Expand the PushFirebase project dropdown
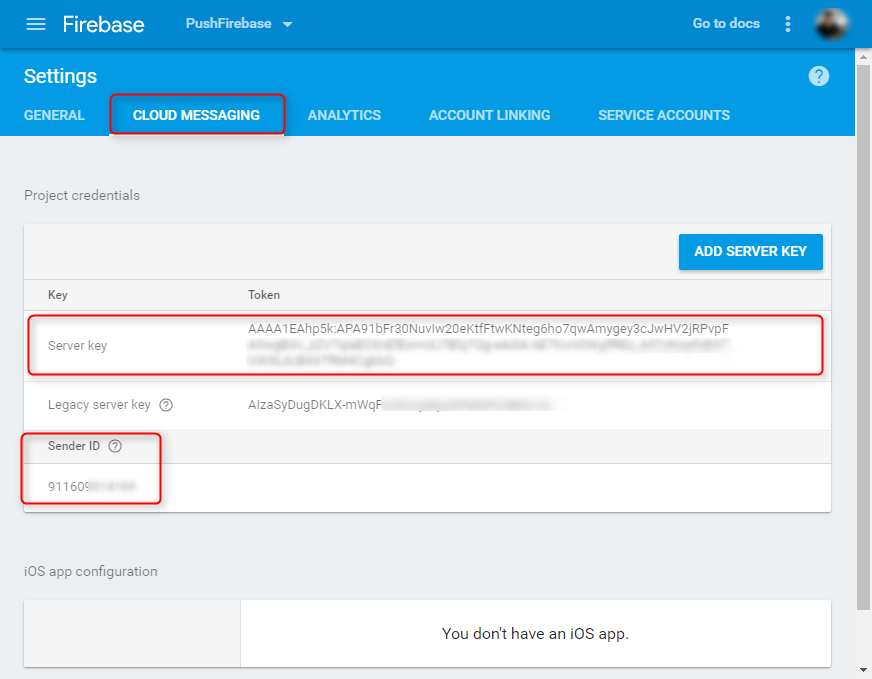Viewport: 872px width, 679px height. pos(239,24)
